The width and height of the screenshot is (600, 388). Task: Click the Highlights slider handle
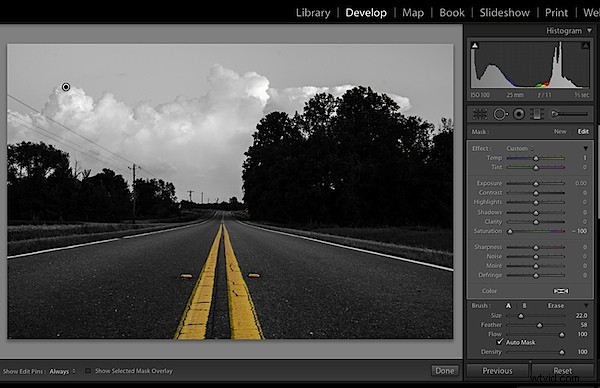coord(536,202)
